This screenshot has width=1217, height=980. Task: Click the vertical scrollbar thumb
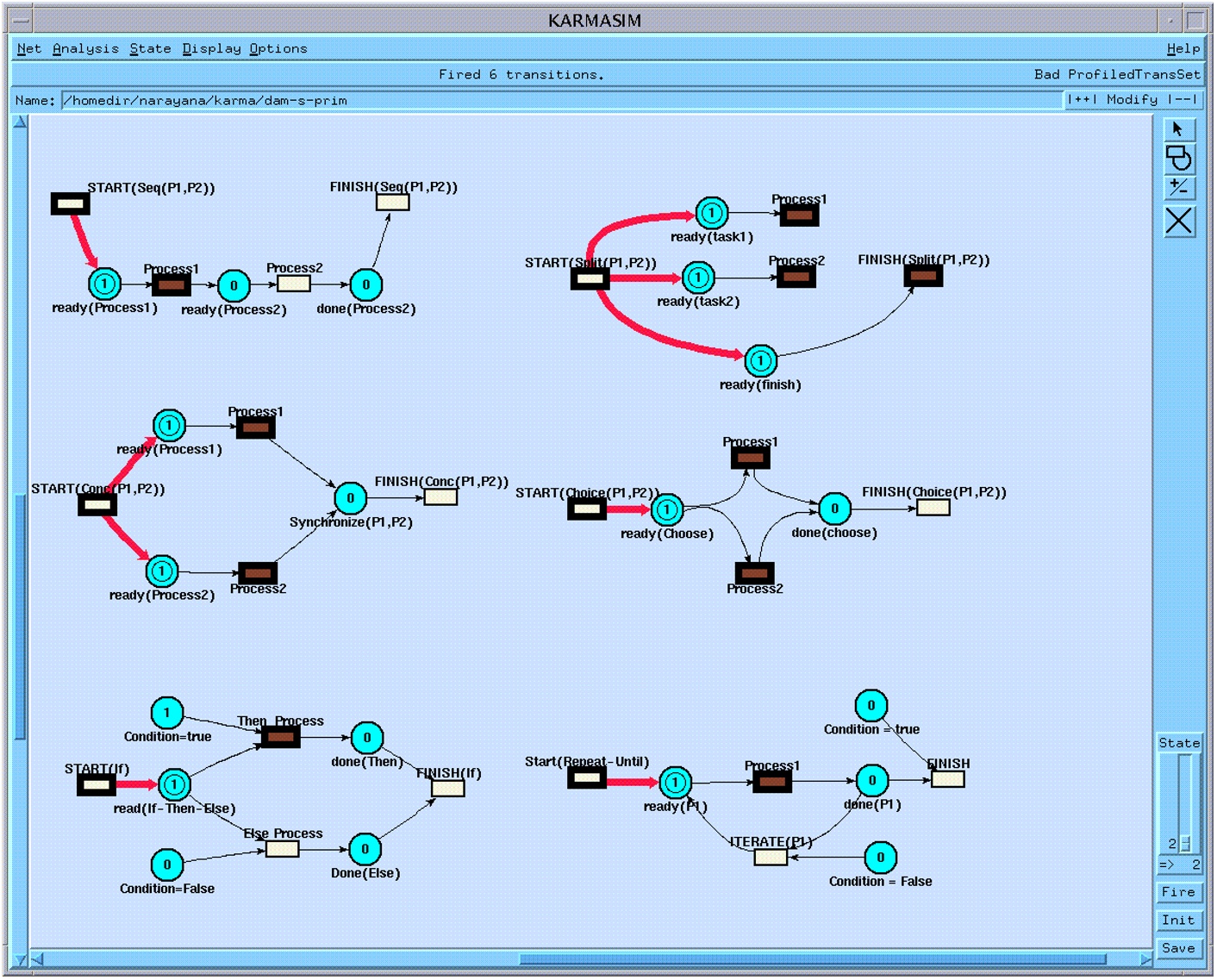point(20,617)
